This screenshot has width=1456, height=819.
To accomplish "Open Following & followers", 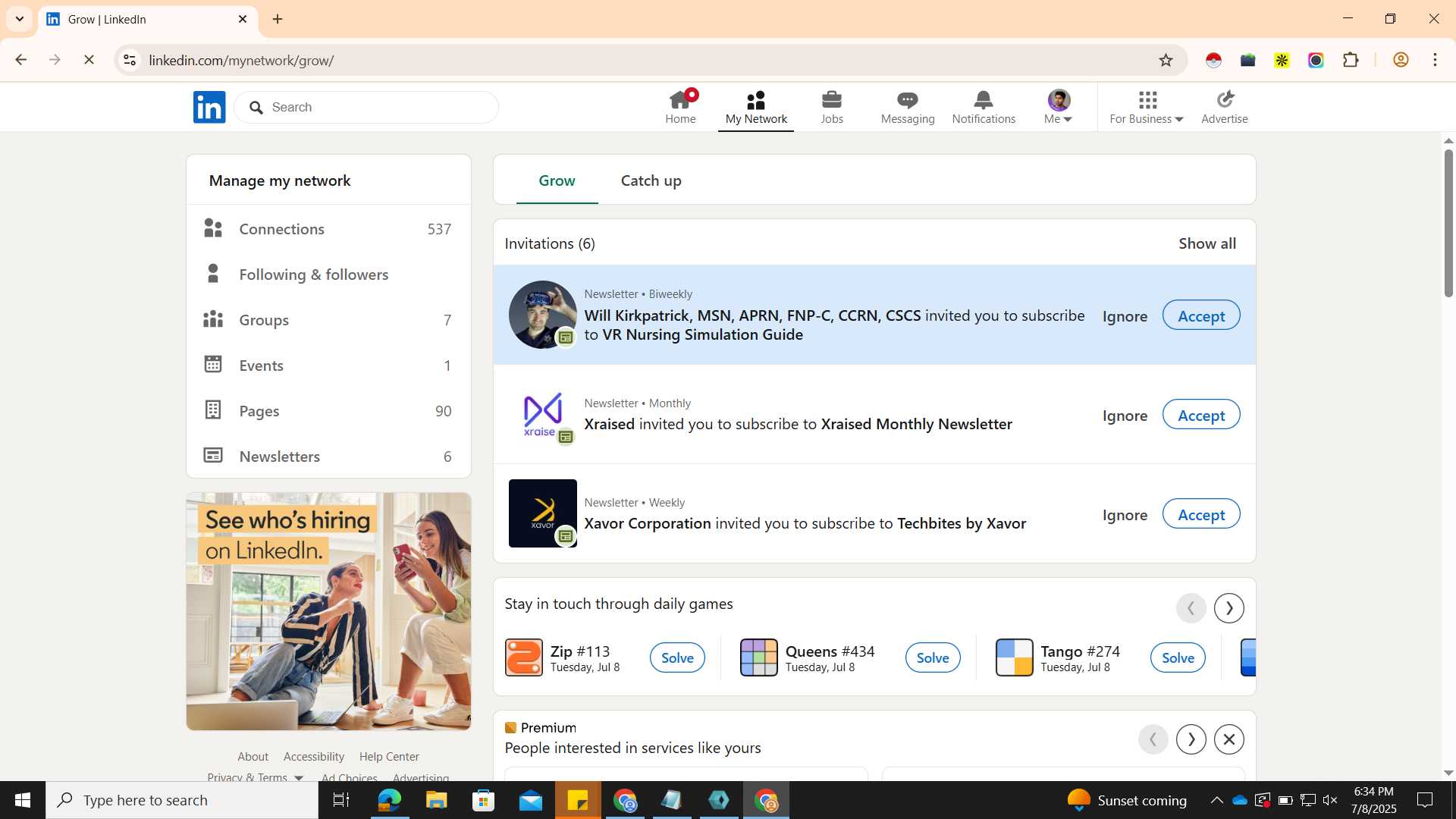I will 328,275.
